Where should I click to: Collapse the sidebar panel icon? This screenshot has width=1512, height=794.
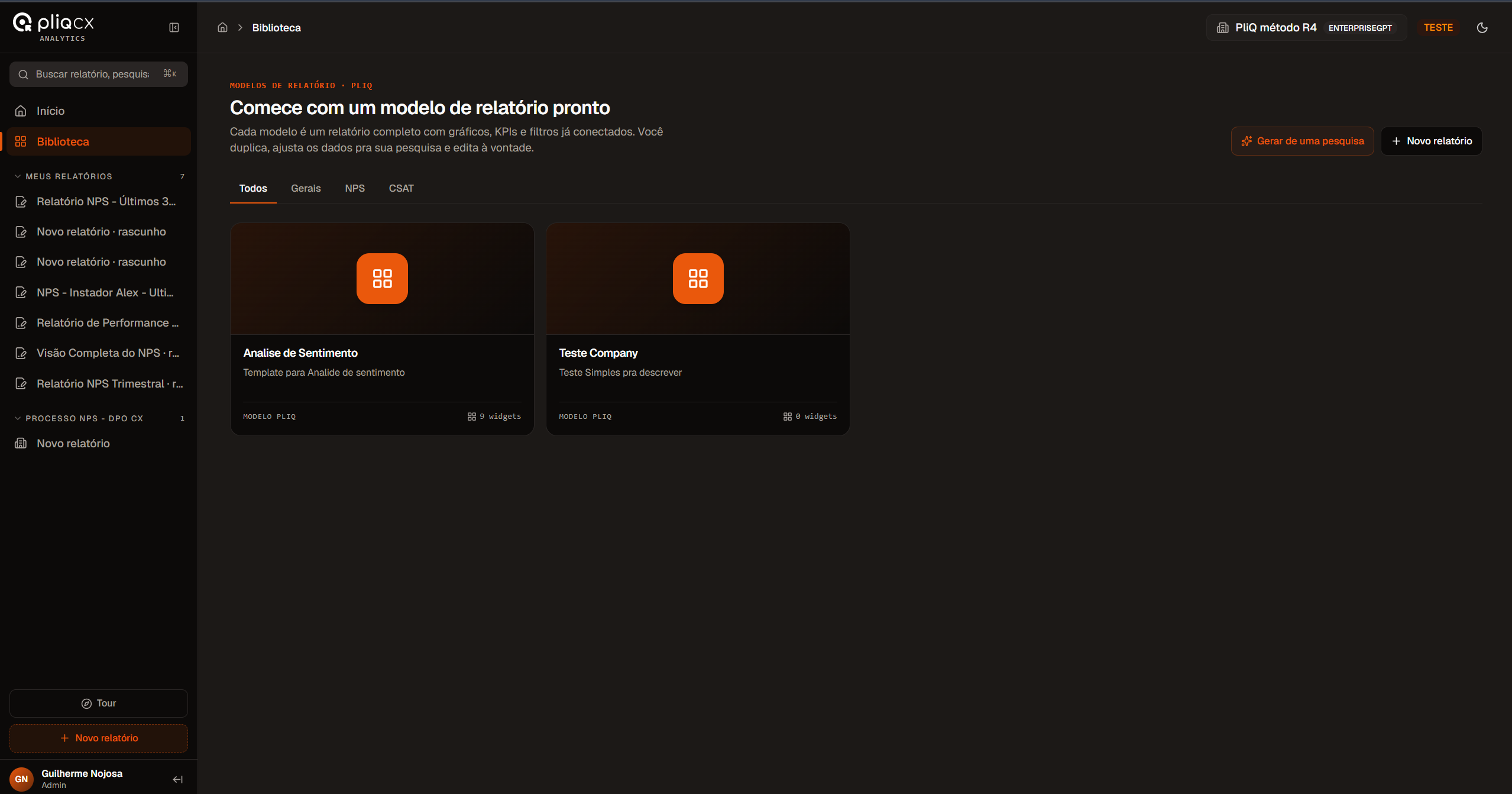(x=174, y=27)
